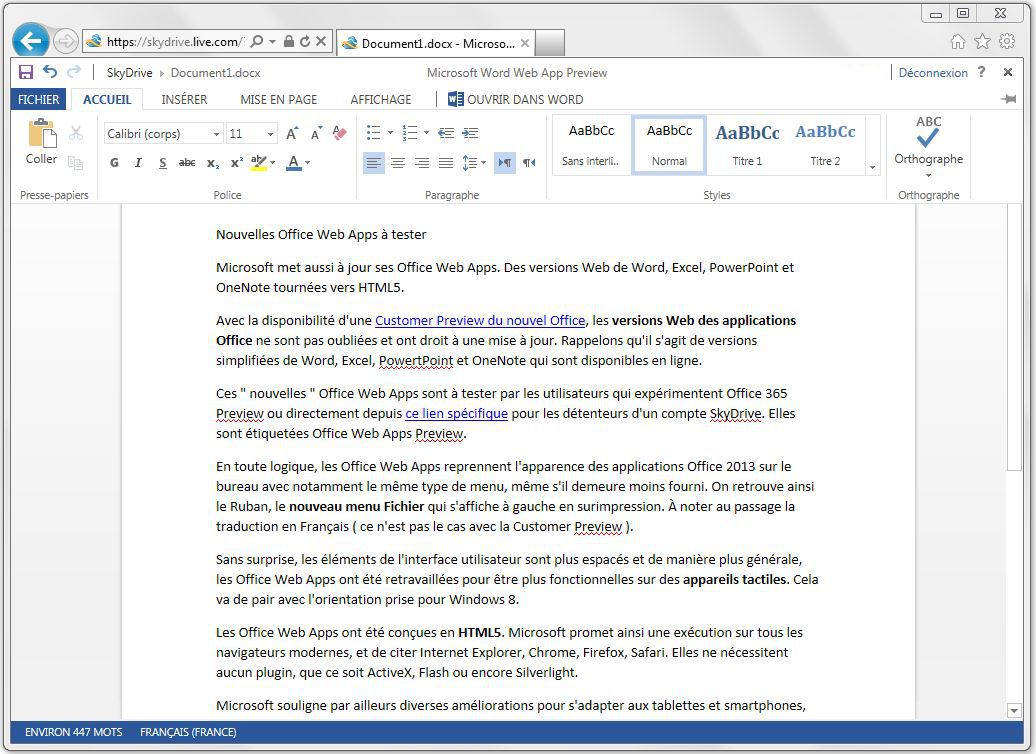Viewport: 1036px width, 754px height.
Task: Expand the bullet list style arrow
Action: click(x=390, y=133)
